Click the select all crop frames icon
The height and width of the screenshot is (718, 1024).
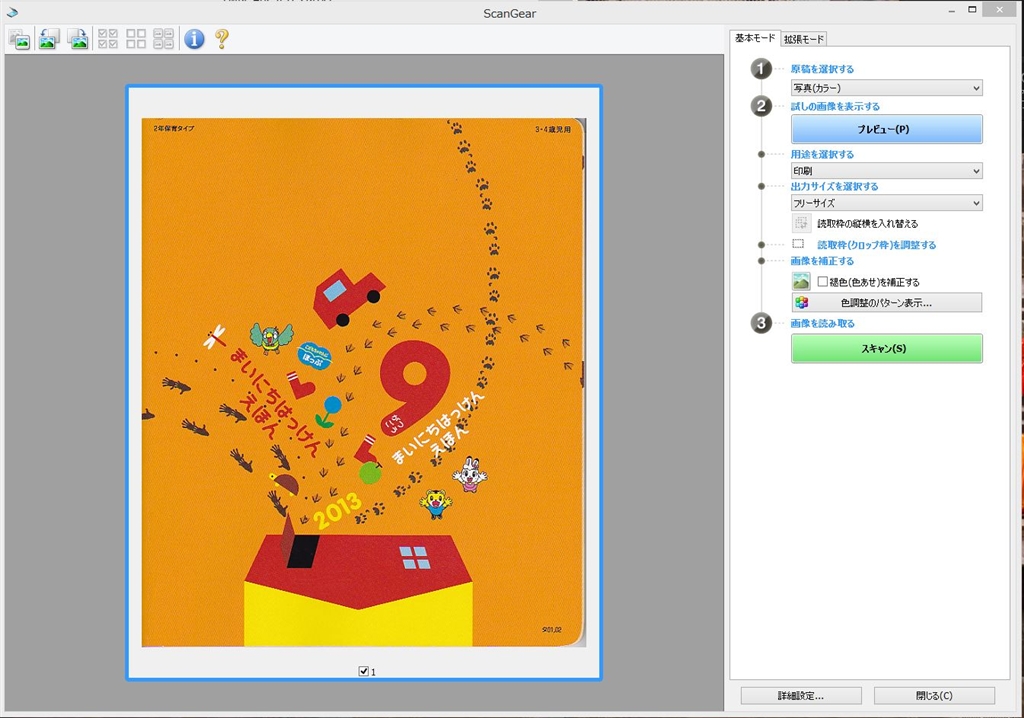pyautogui.click(x=163, y=39)
